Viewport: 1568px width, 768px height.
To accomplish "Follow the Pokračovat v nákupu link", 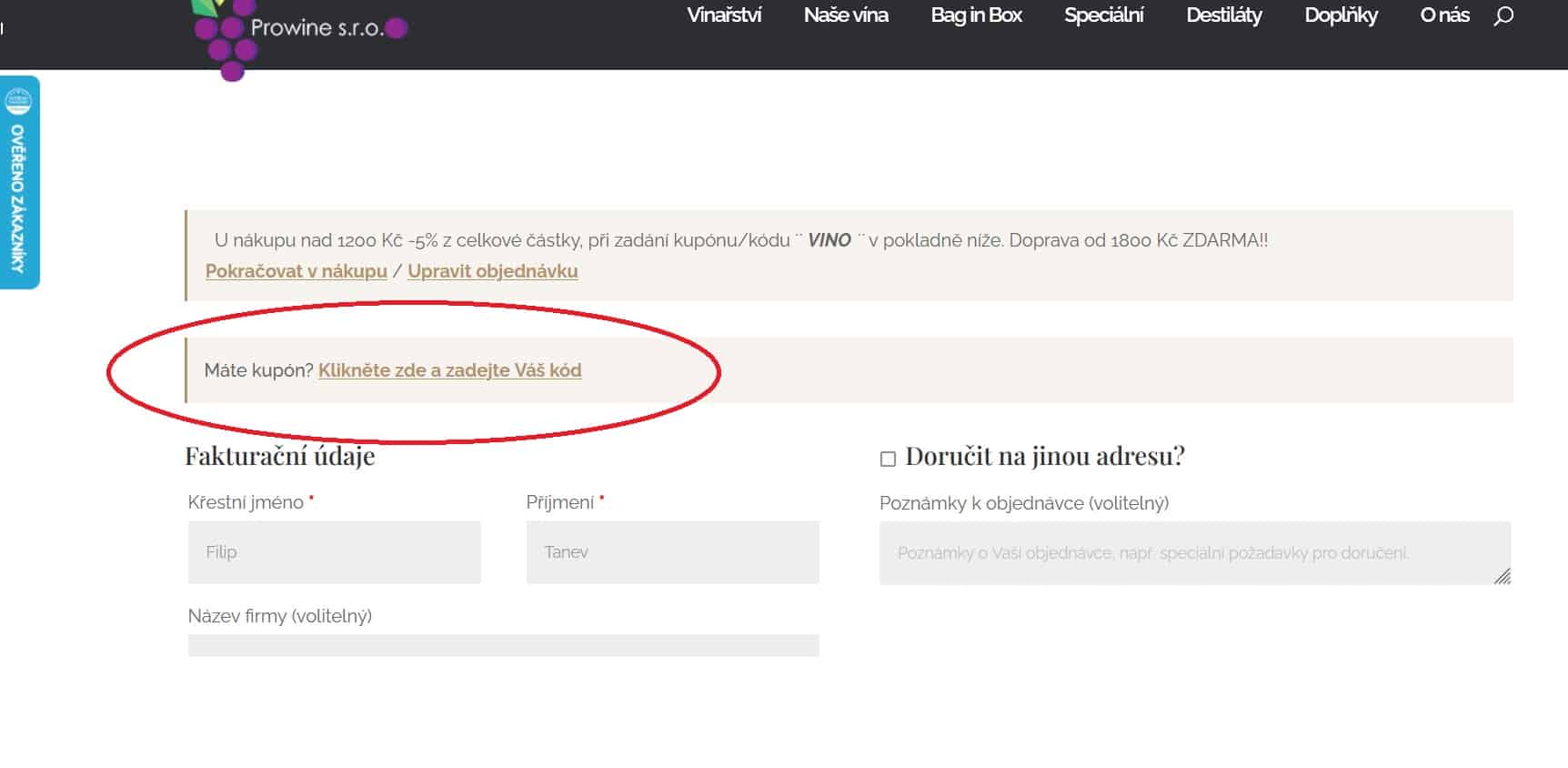I will click(x=297, y=271).
